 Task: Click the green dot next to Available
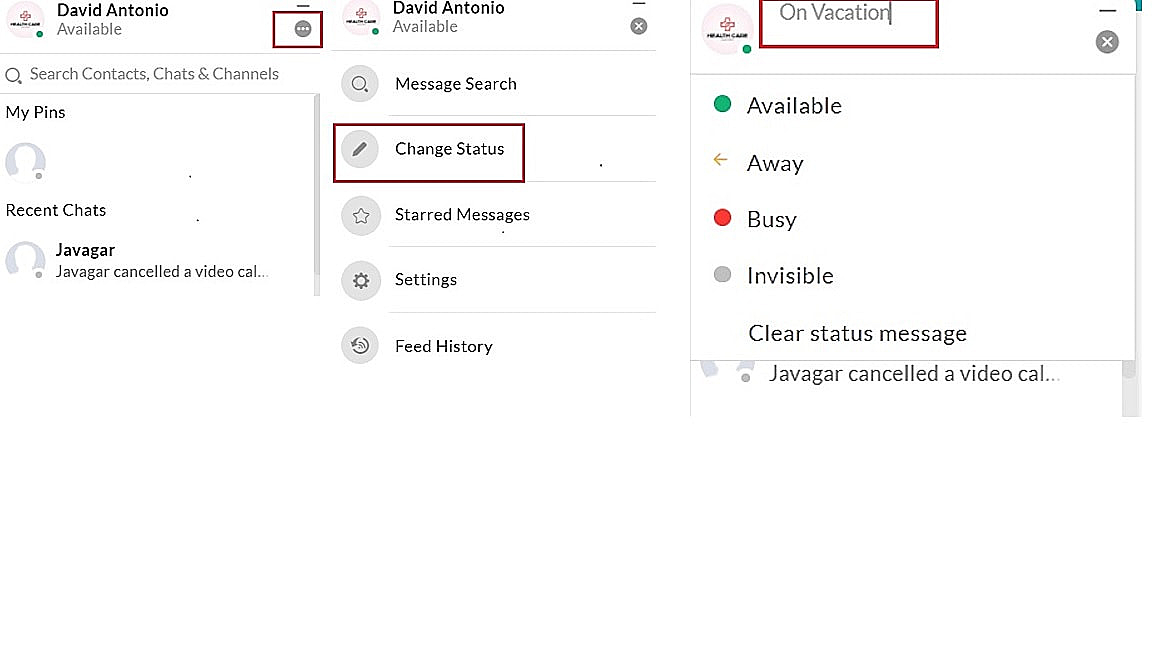click(722, 104)
